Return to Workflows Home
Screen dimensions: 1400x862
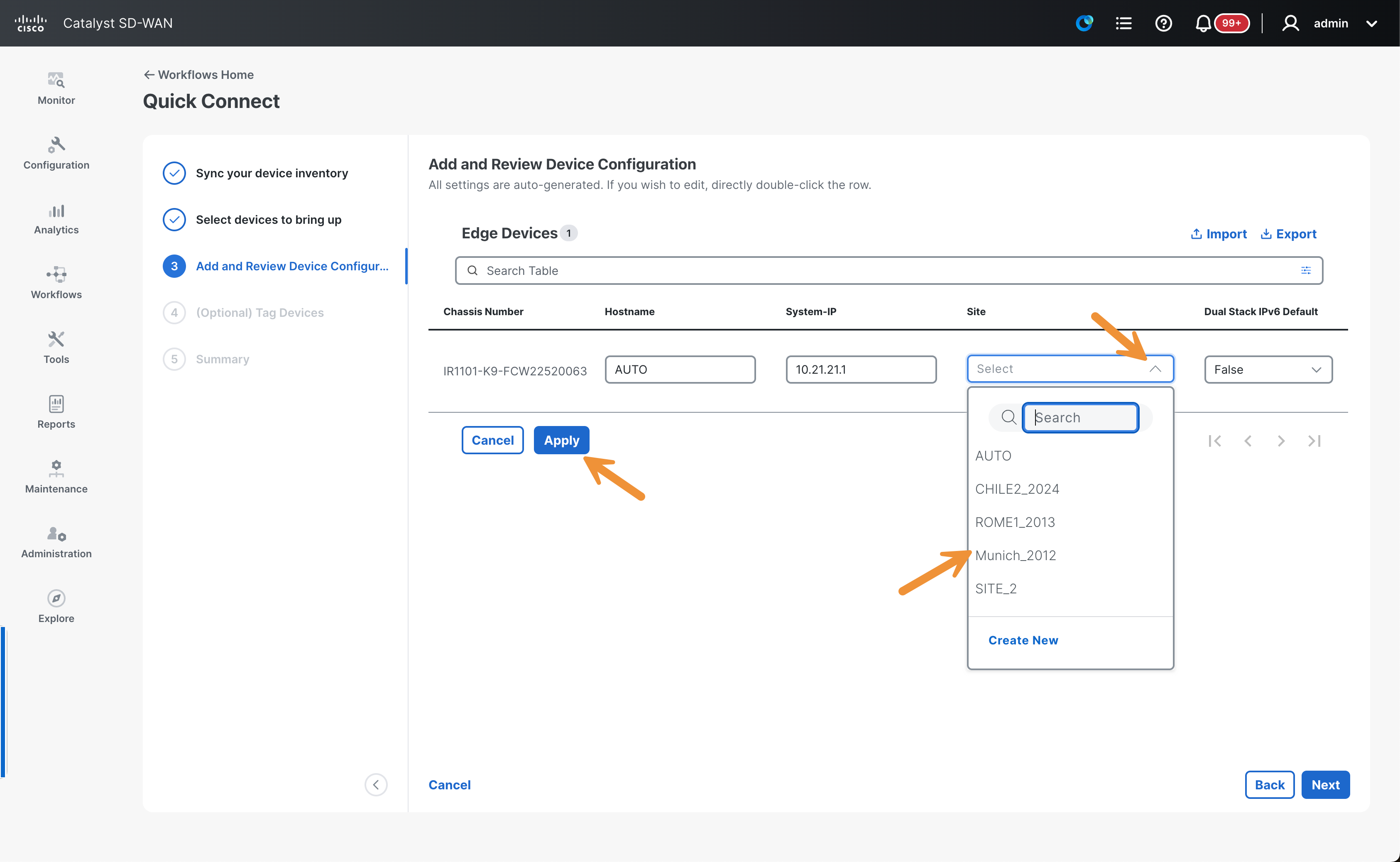(x=198, y=75)
